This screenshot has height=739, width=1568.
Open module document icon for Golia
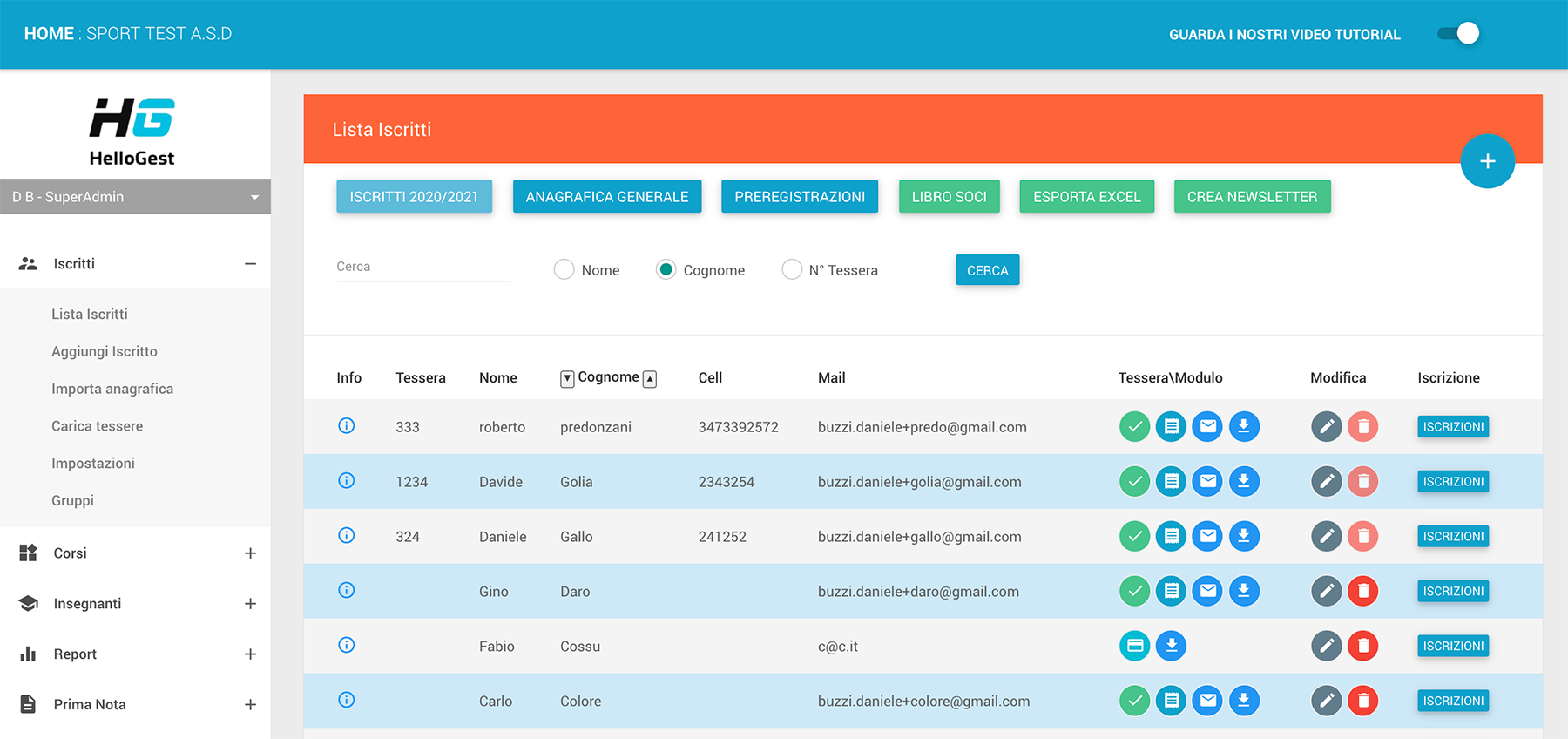pyautogui.click(x=1171, y=481)
